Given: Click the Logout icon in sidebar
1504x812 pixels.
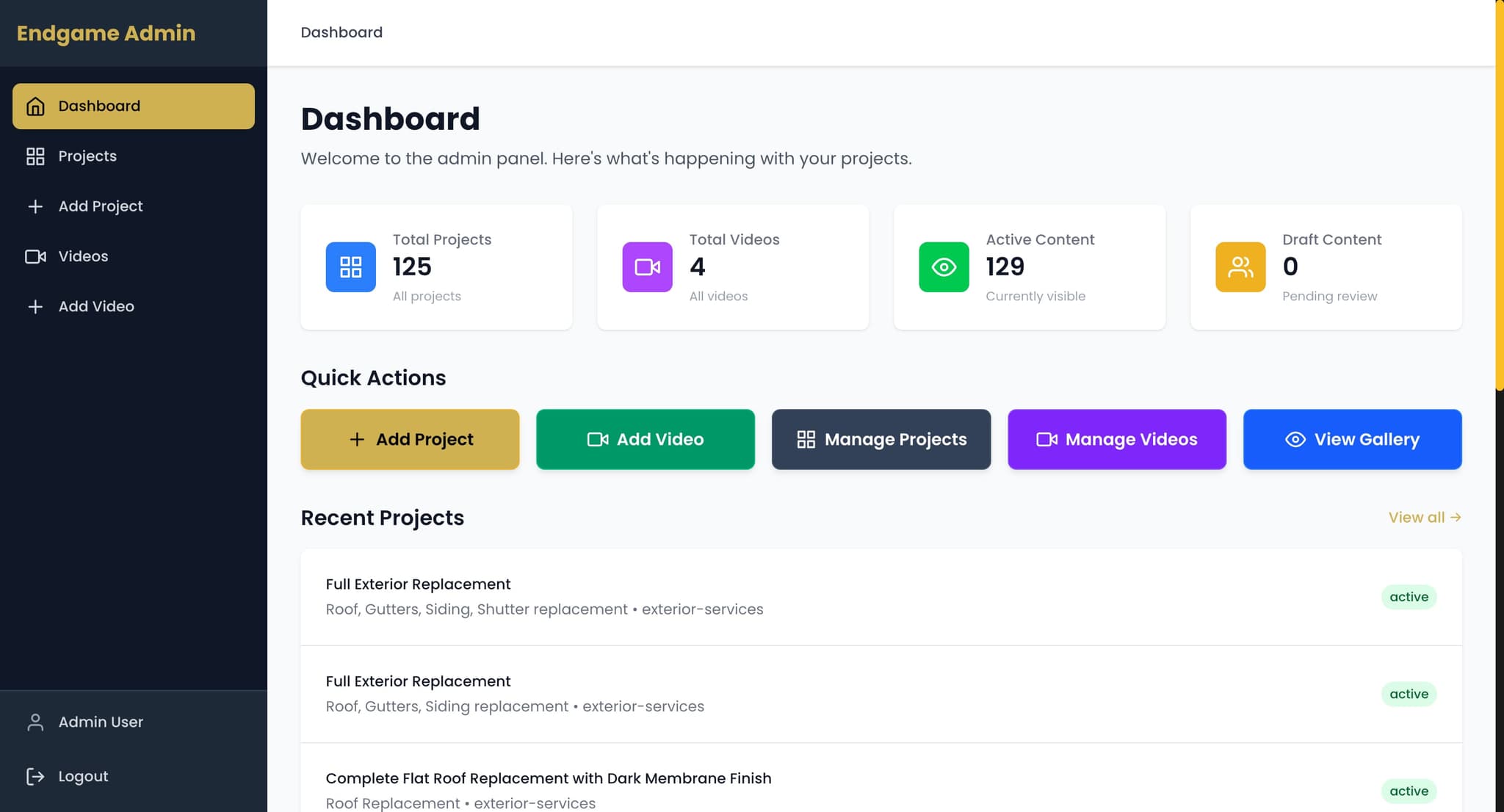Looking at the screenshot, I should click(x=35, y=776).
